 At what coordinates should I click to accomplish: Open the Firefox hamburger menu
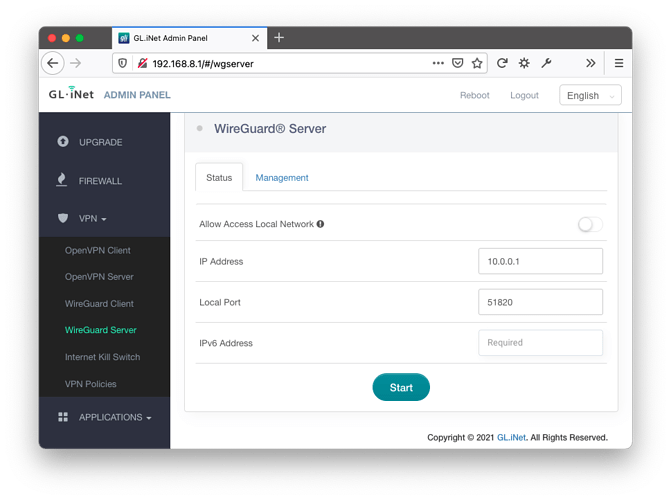click(x=618, y=63)
